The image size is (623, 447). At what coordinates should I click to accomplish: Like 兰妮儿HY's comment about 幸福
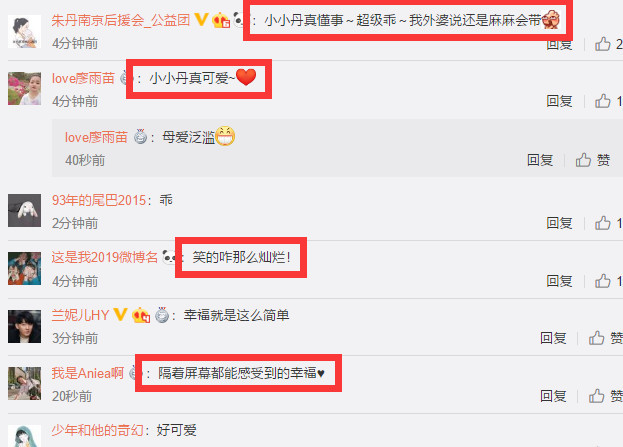[606, 338]
